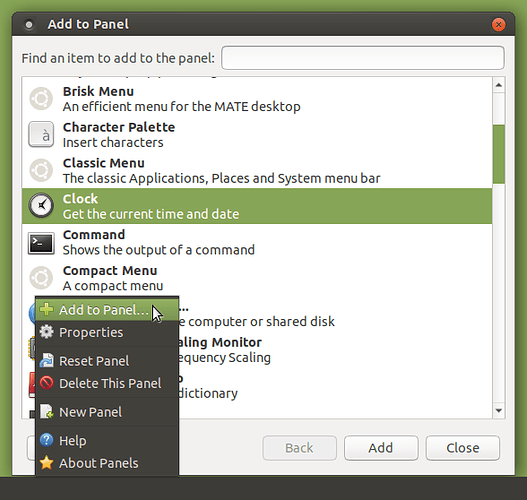Image resolution: width=527 pixels, height=500 pixels.
Task: Focus the Find an item search field
Action: pyautogui.click(x=363, y=58)
